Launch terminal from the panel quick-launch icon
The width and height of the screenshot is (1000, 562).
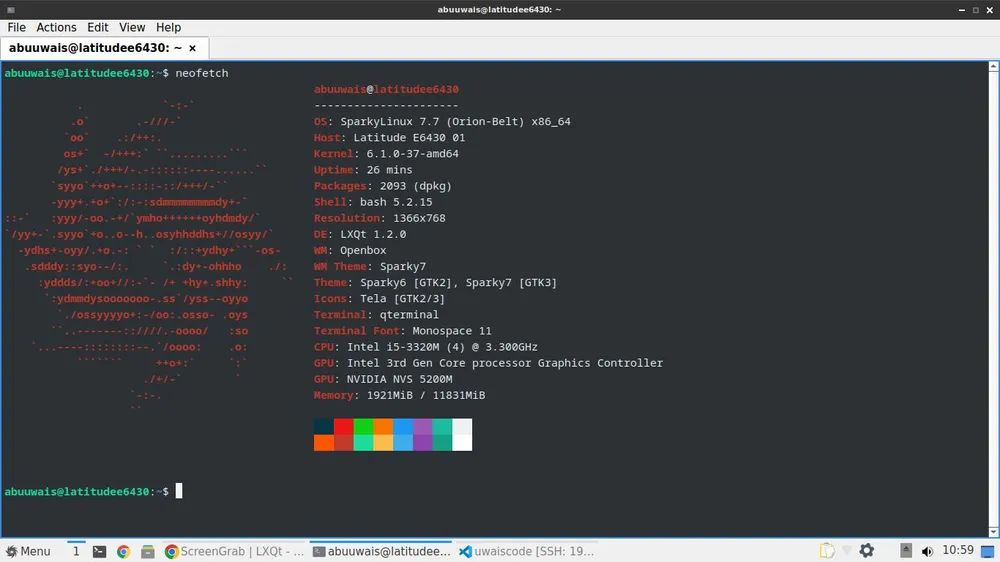(99, 552)
